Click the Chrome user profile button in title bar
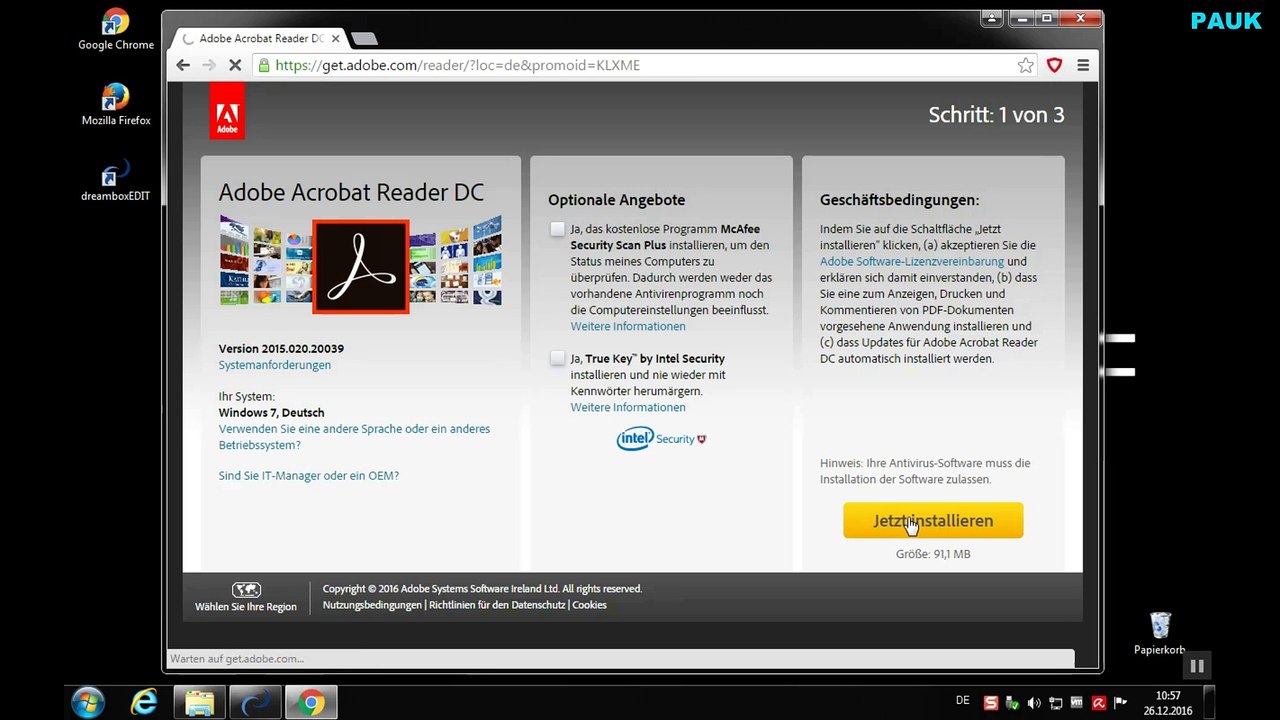The height and width of the screenshot is (720, 1280). pyautogui.click(x=992, y=17)
